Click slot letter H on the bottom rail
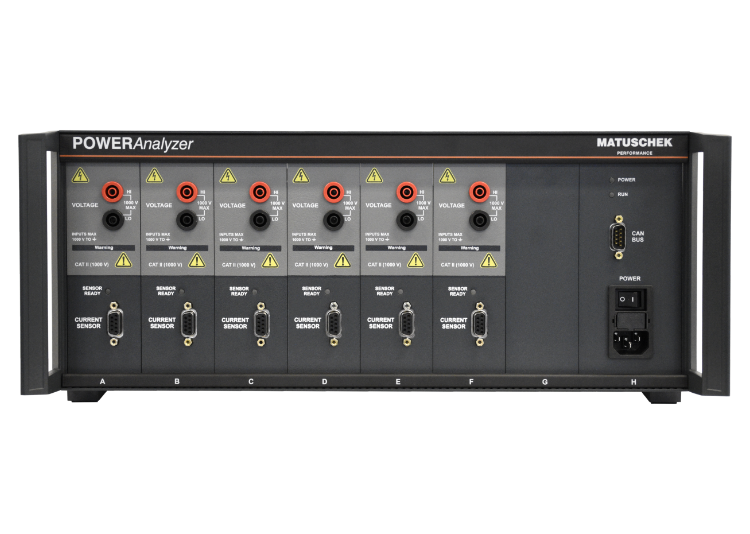This screenshot has height=534, width=750. pyautogui.click(x=633, y=382)
